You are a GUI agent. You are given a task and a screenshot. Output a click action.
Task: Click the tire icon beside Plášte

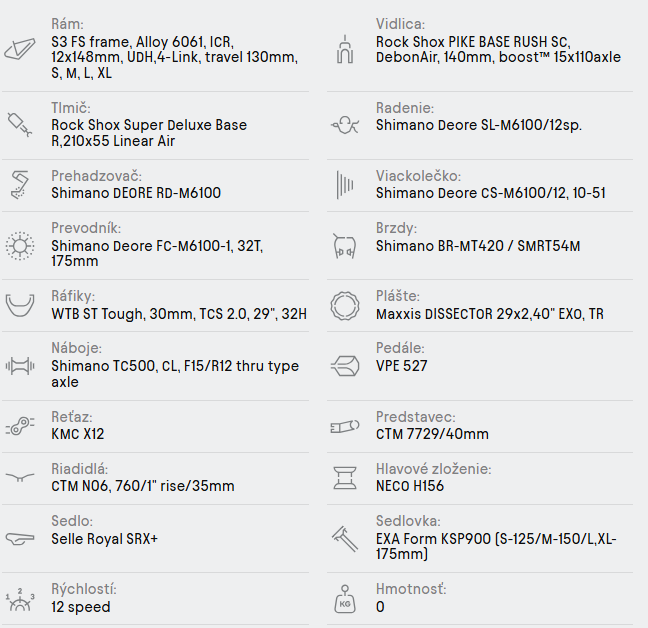coord(344,304)
